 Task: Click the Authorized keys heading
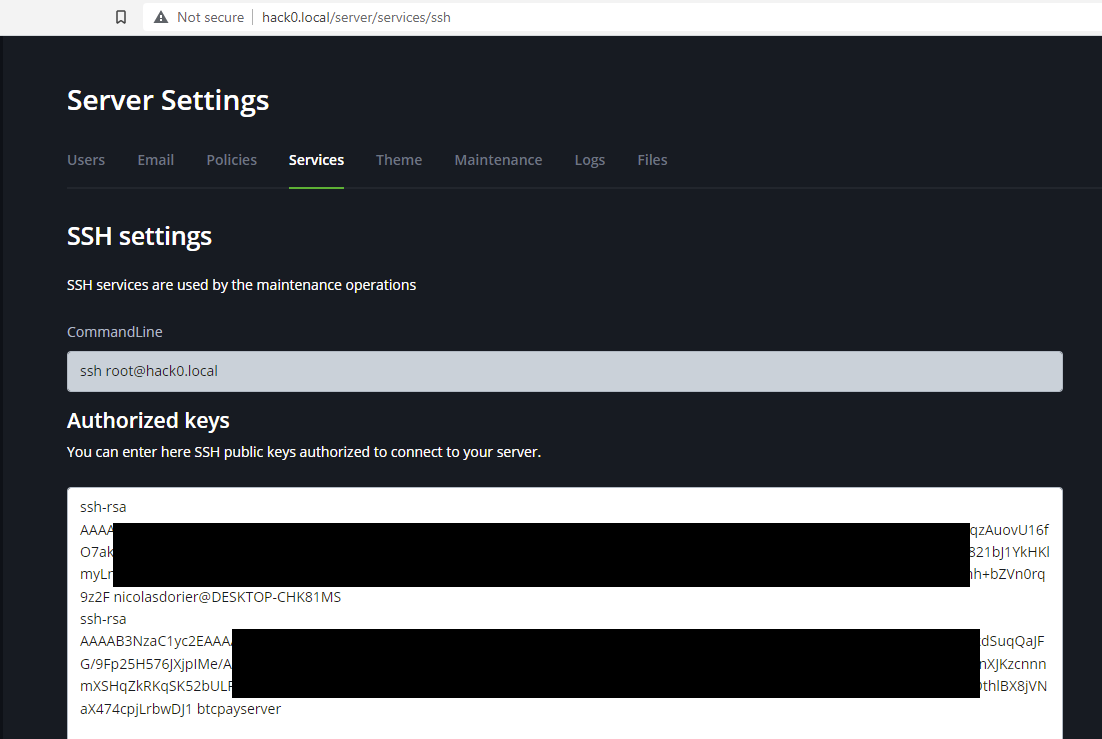pos(147,420)
